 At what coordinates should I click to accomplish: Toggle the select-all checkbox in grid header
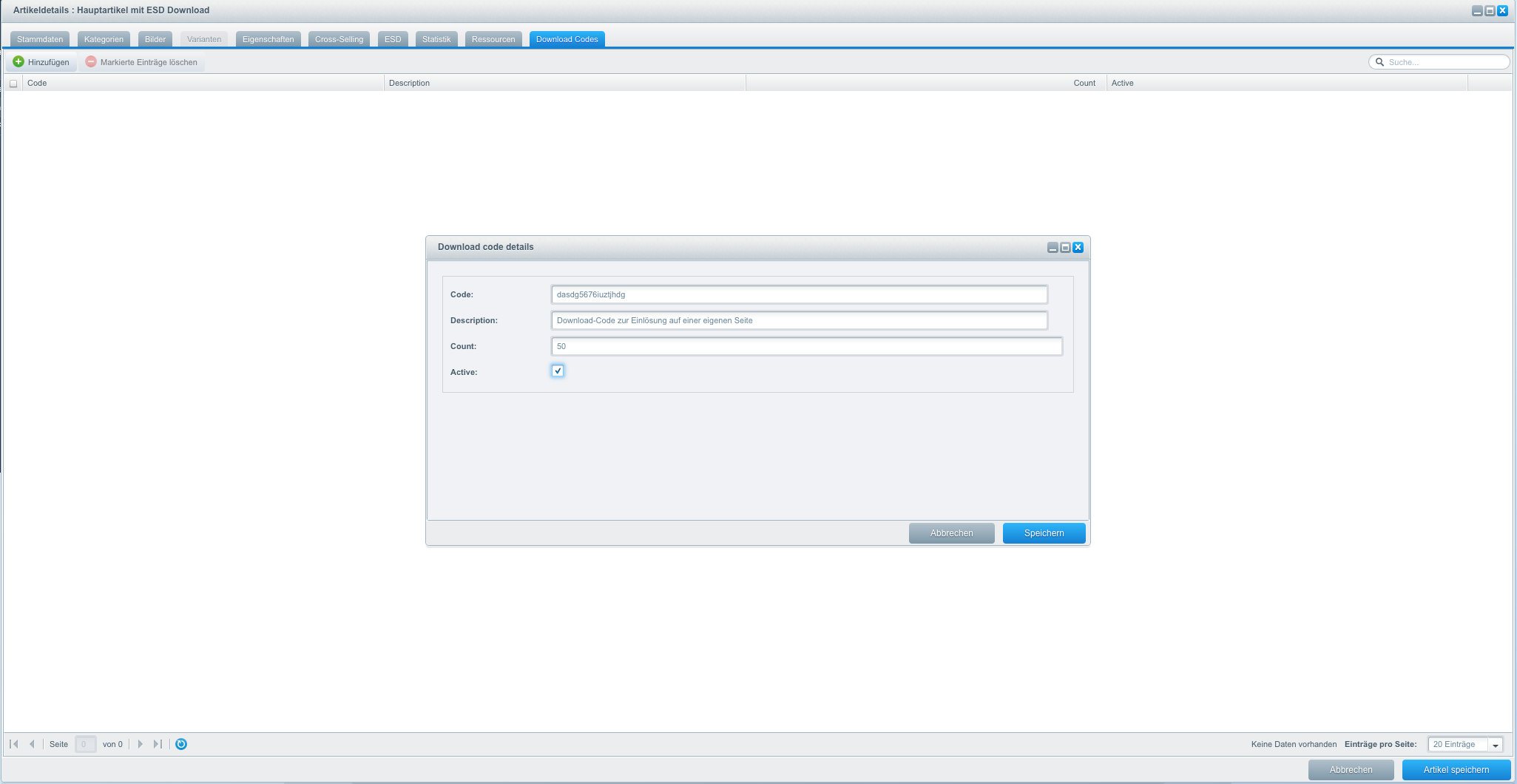pos(13,84)
